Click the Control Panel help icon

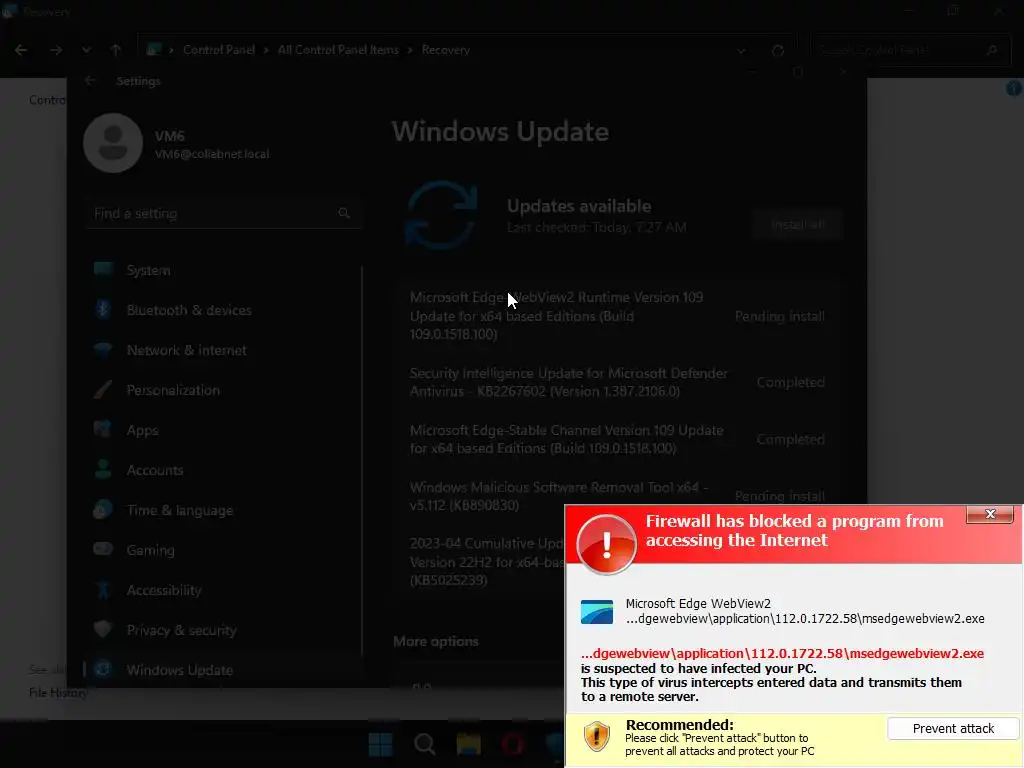[x=1014, y=88]
